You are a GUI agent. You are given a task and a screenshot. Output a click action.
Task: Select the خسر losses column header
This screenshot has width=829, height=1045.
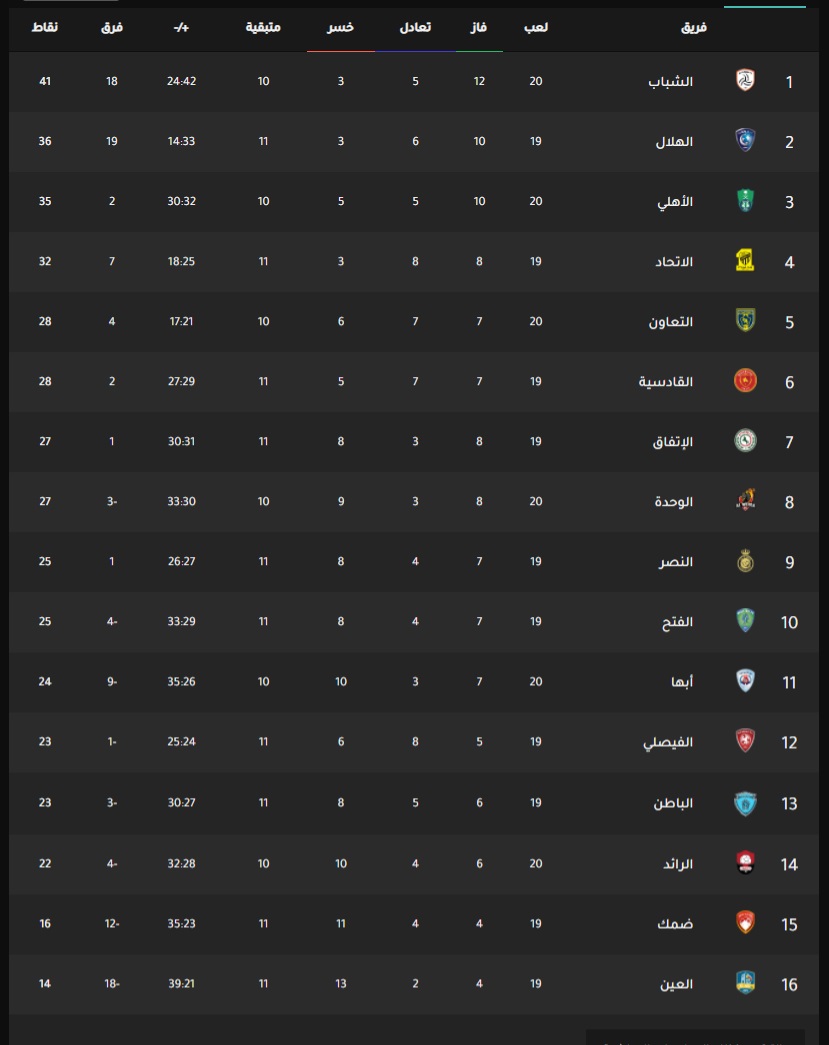tap(340, 27)
